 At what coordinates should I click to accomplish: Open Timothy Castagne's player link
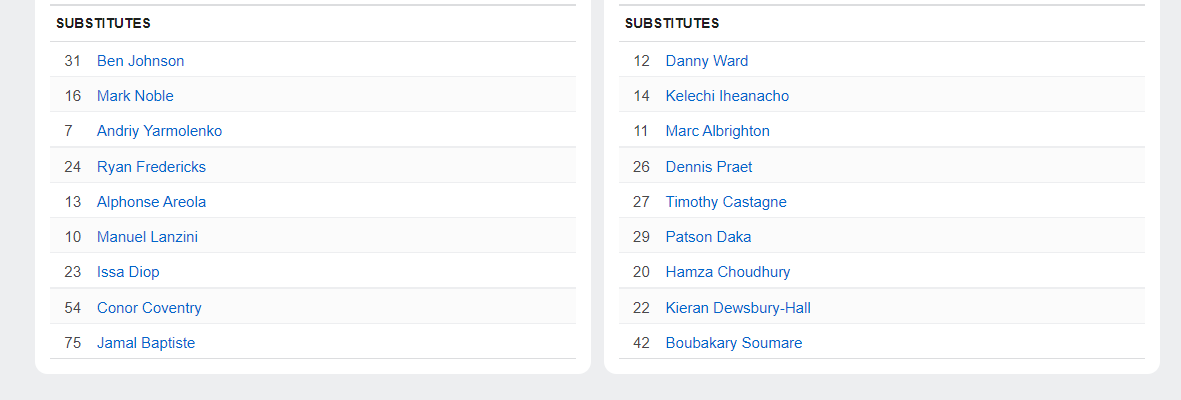pyautogui.click(x=726, y=202)
